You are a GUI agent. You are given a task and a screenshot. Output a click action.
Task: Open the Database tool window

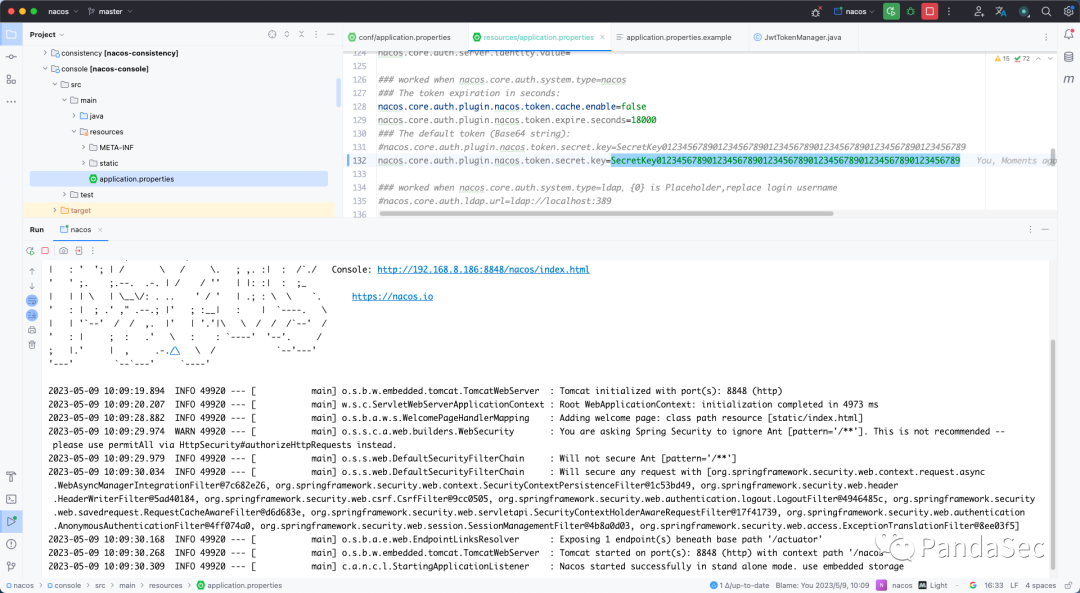[x=1068, y=59]
